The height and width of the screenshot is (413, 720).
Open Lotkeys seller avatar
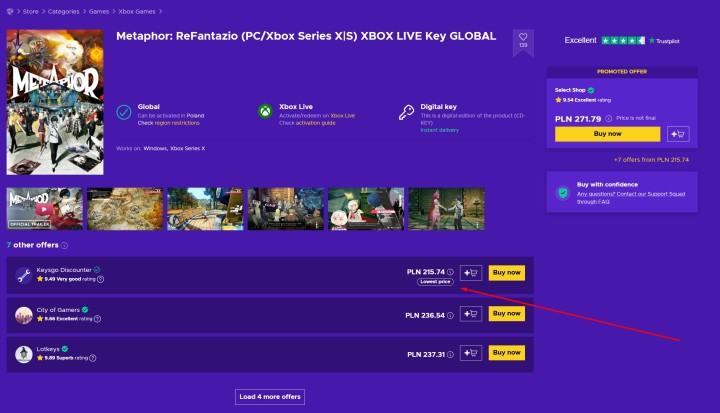coord(23,354)
